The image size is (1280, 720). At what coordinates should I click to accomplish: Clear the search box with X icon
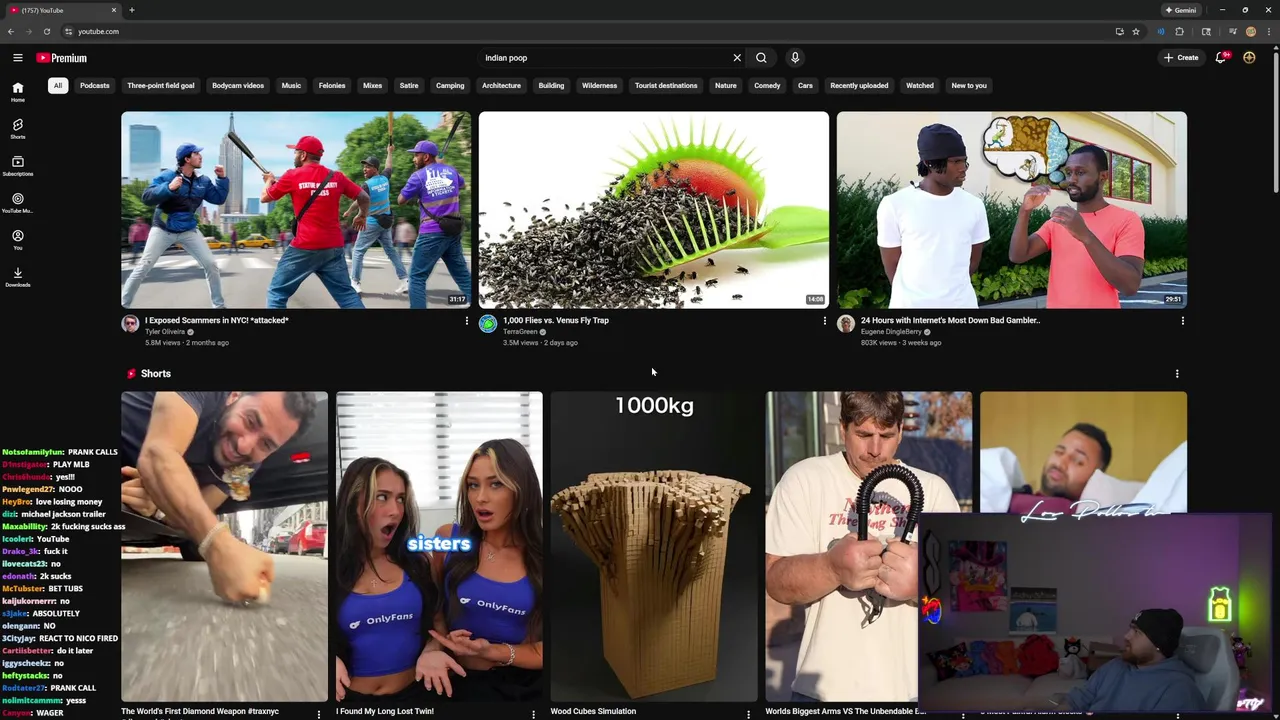point(737,58)
